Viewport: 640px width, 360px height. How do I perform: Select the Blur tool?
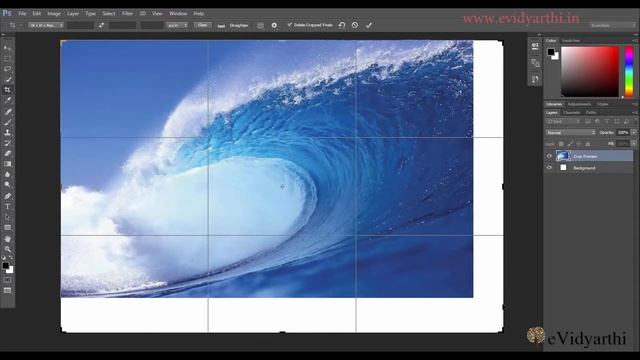pyautogui.click(x=7, y=174)
